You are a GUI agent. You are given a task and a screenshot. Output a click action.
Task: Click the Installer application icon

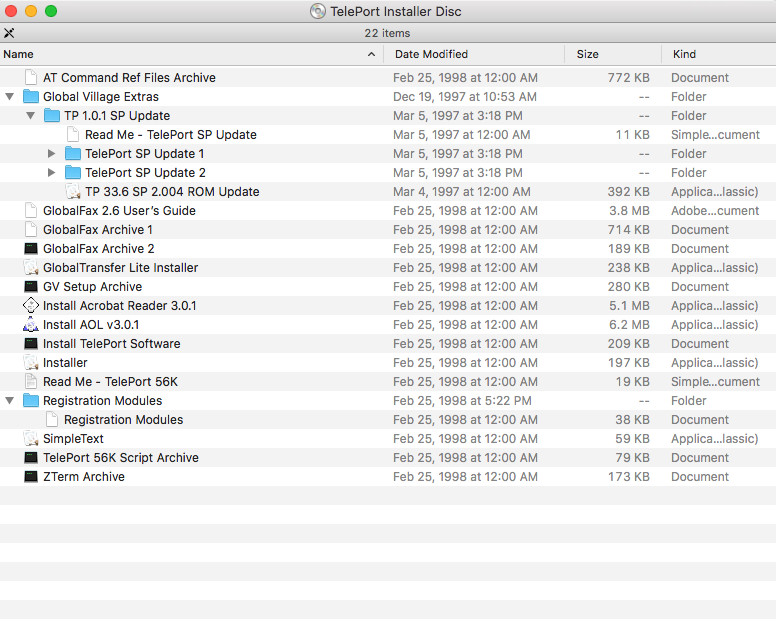tap(31, 362)
